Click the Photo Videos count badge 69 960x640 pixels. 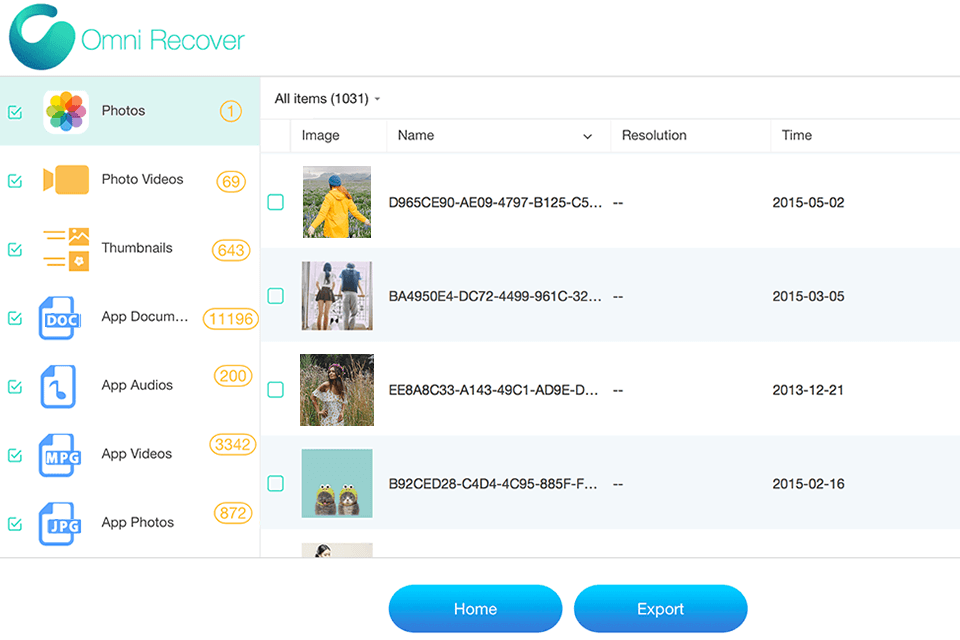pos(231,181)
